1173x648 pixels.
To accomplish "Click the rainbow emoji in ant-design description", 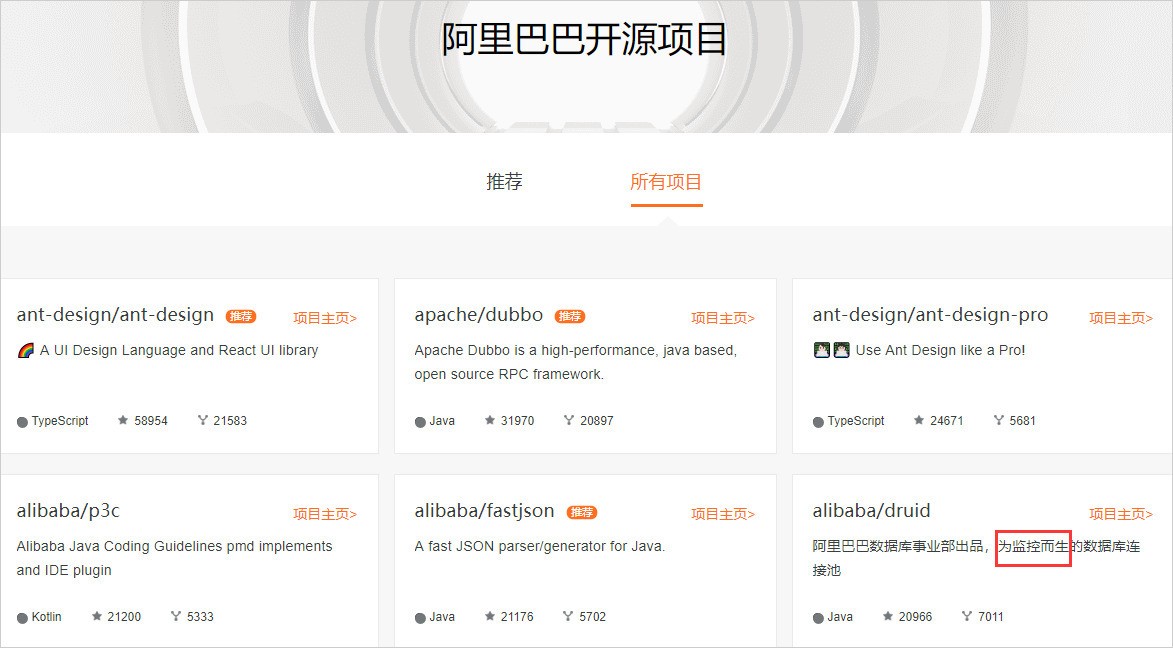I will point(25,350).
